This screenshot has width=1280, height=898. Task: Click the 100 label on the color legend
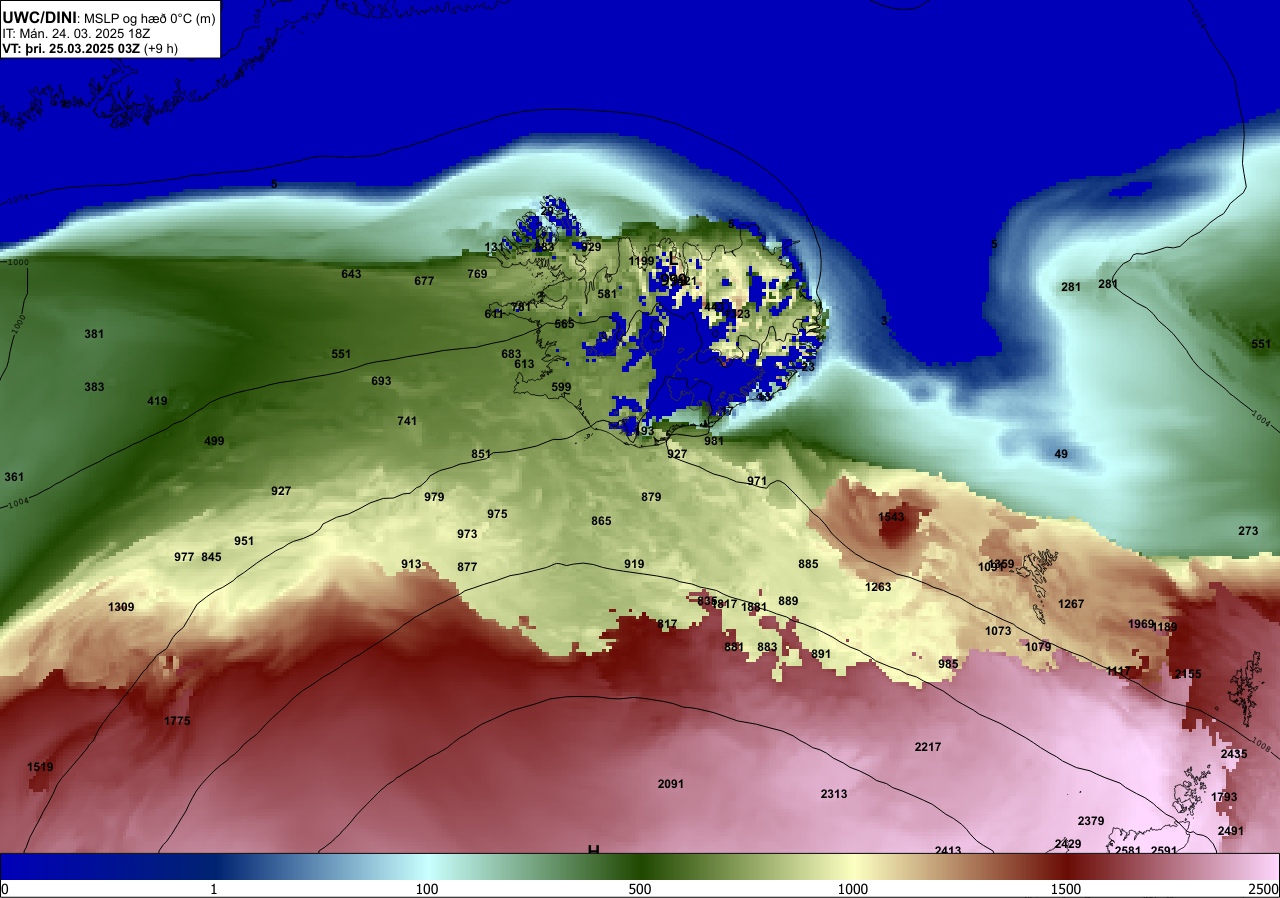point(427,889)
